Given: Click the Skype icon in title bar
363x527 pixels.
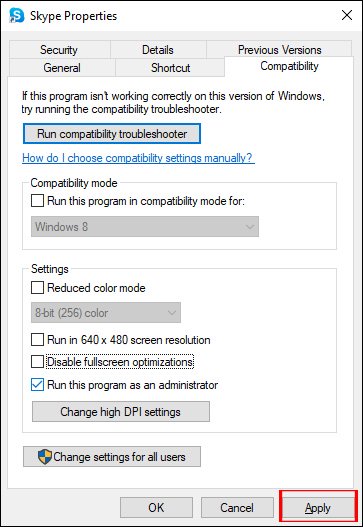Looking at the screenshot, I should click(x=16, y=15).
